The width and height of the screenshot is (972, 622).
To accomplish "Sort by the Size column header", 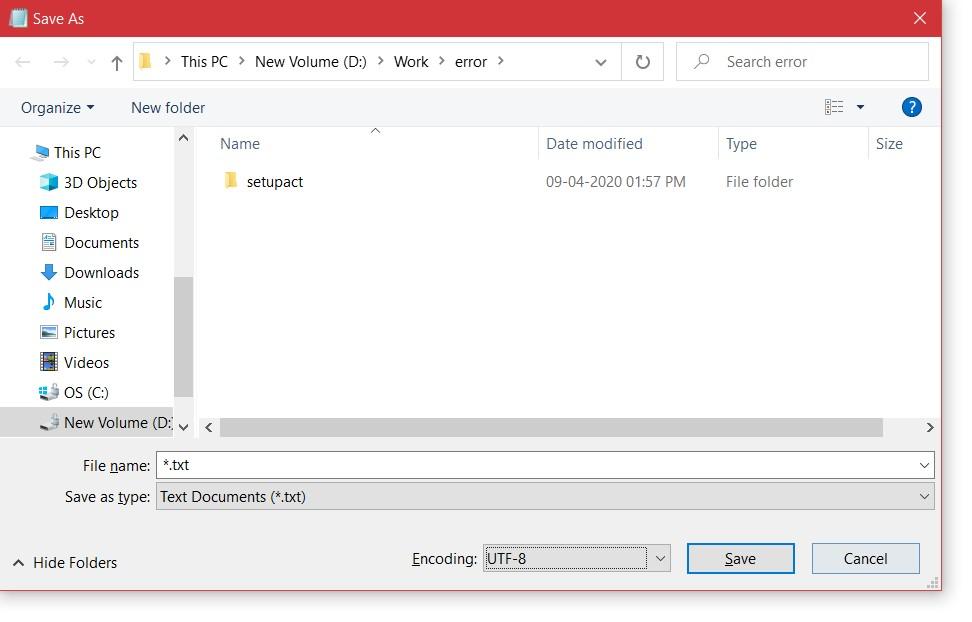I will coord(889,144).
